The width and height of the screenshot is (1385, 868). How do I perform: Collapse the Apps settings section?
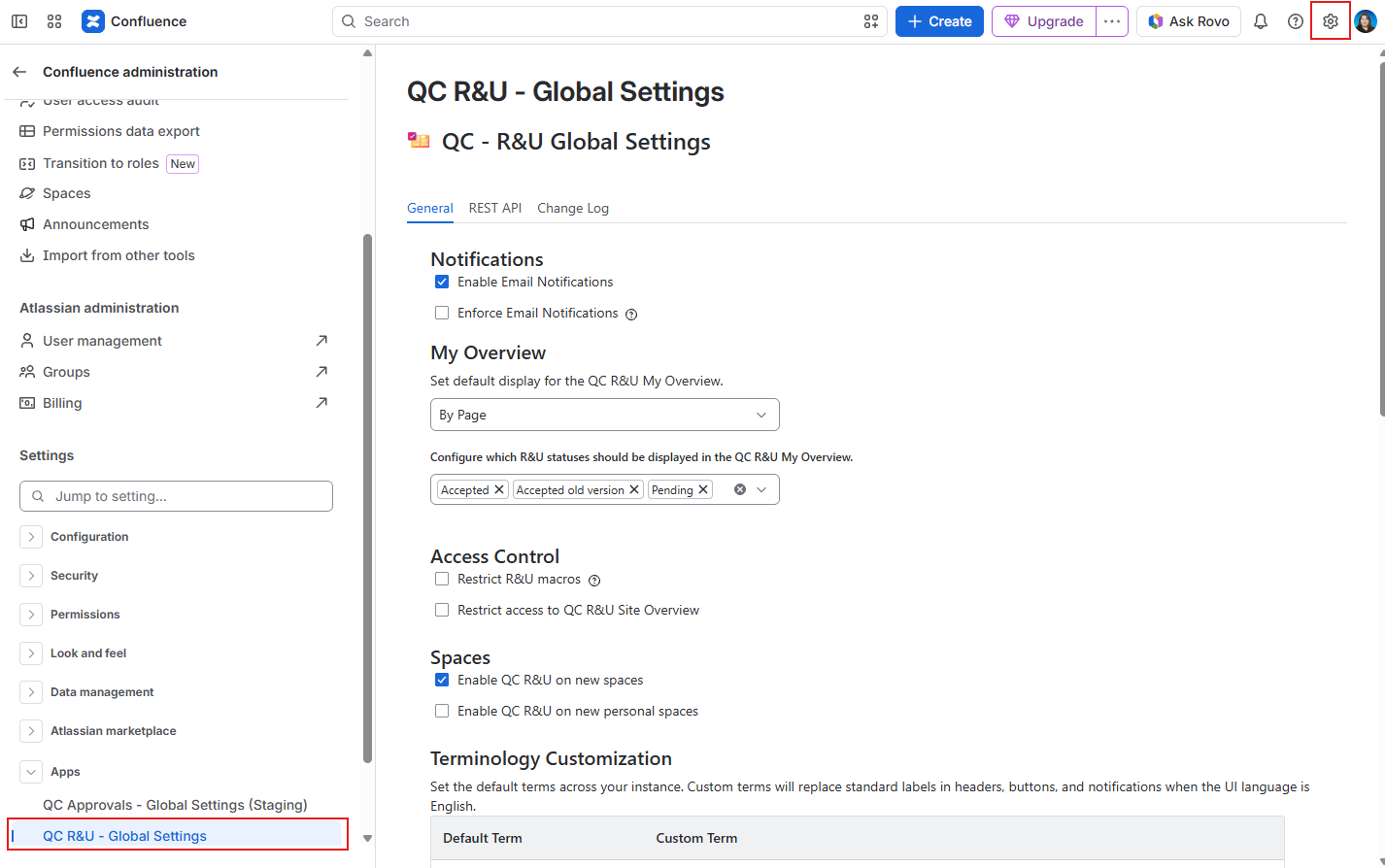(31, 772)
